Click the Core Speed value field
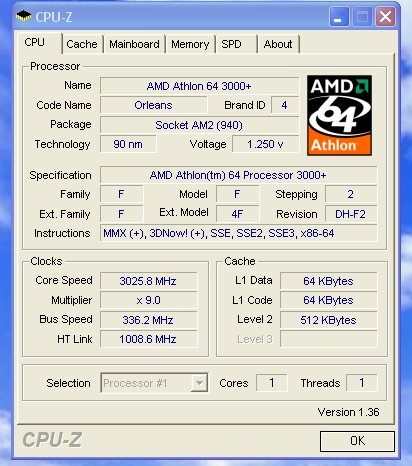This screenshot has width=412, height=466. (148, 281)
